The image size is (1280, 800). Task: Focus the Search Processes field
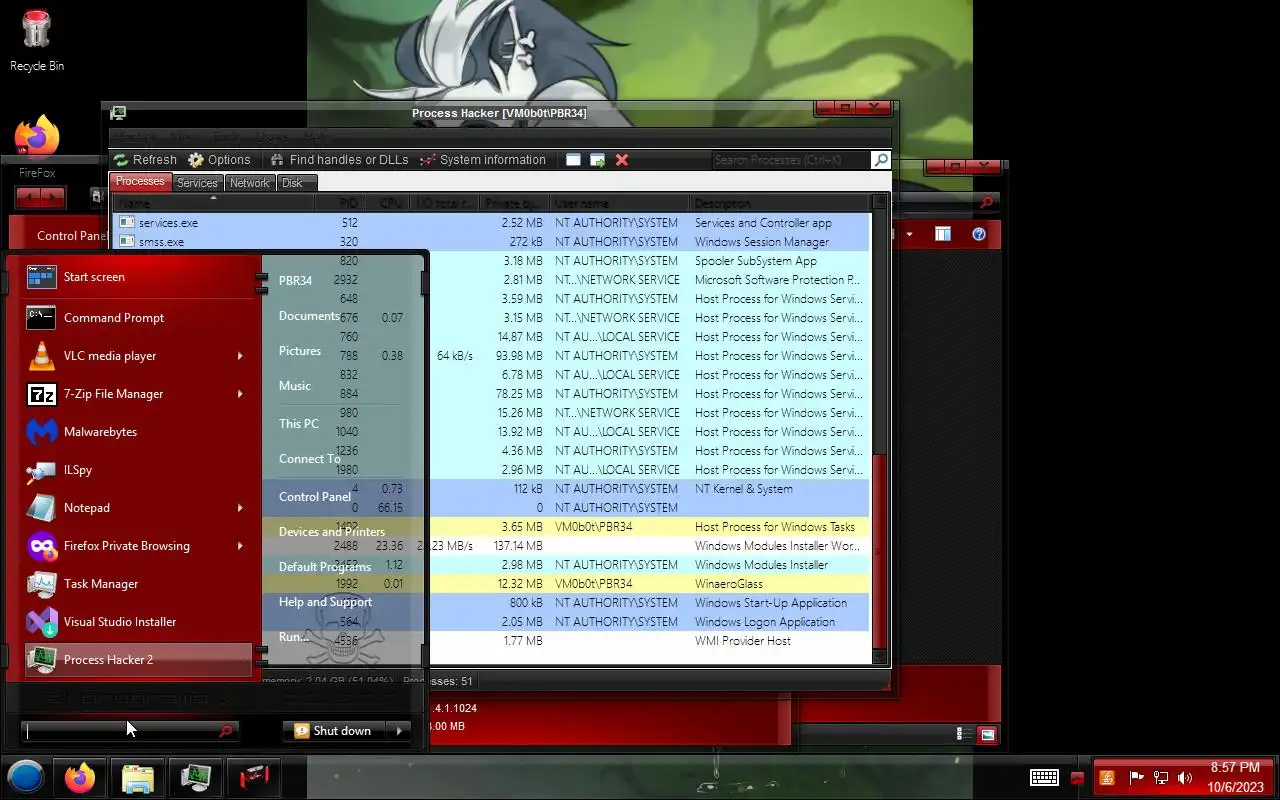tap(791, 160)
